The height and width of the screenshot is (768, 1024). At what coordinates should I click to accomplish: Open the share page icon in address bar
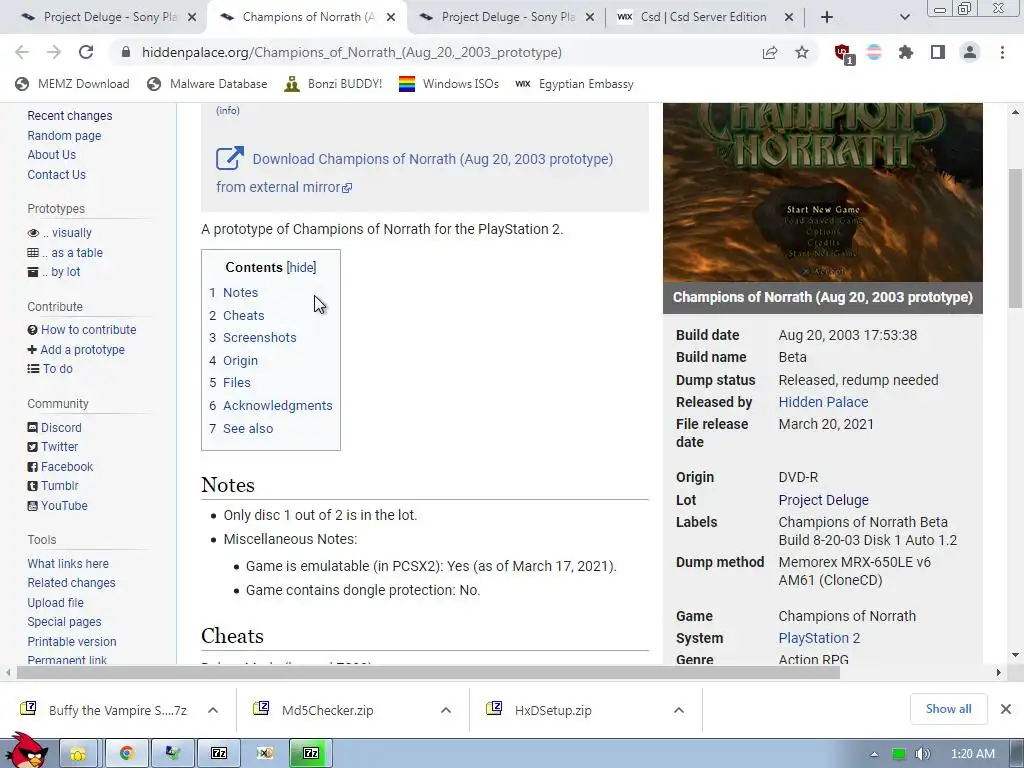point(770,52)
